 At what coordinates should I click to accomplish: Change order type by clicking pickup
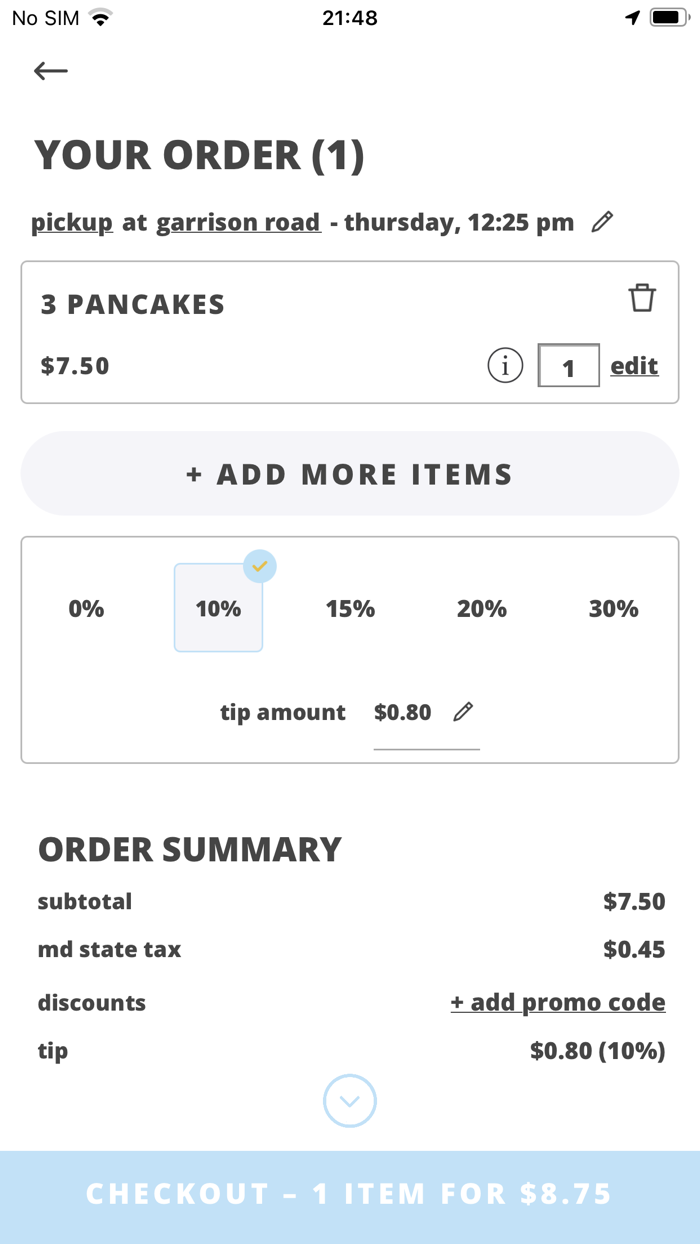71,221
